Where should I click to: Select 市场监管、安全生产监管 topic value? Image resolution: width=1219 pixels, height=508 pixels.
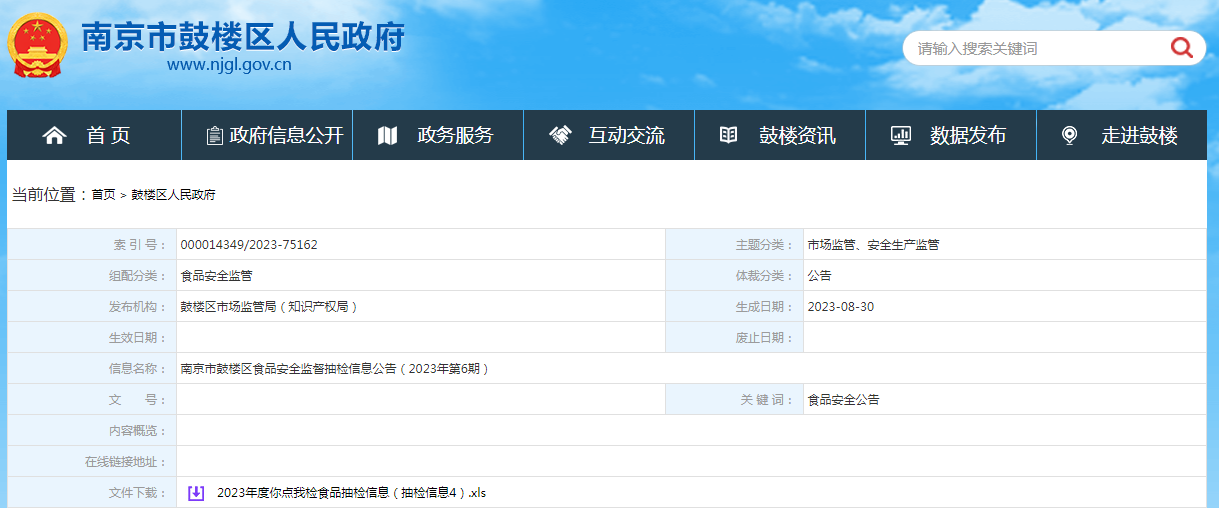coord(873,245)
